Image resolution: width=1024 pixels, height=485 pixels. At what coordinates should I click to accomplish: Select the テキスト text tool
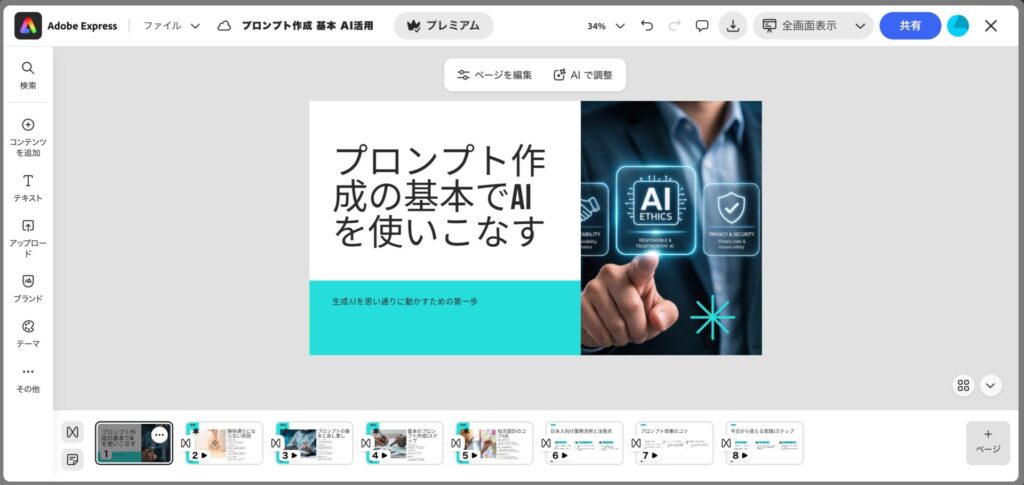(x=27, y=188)
